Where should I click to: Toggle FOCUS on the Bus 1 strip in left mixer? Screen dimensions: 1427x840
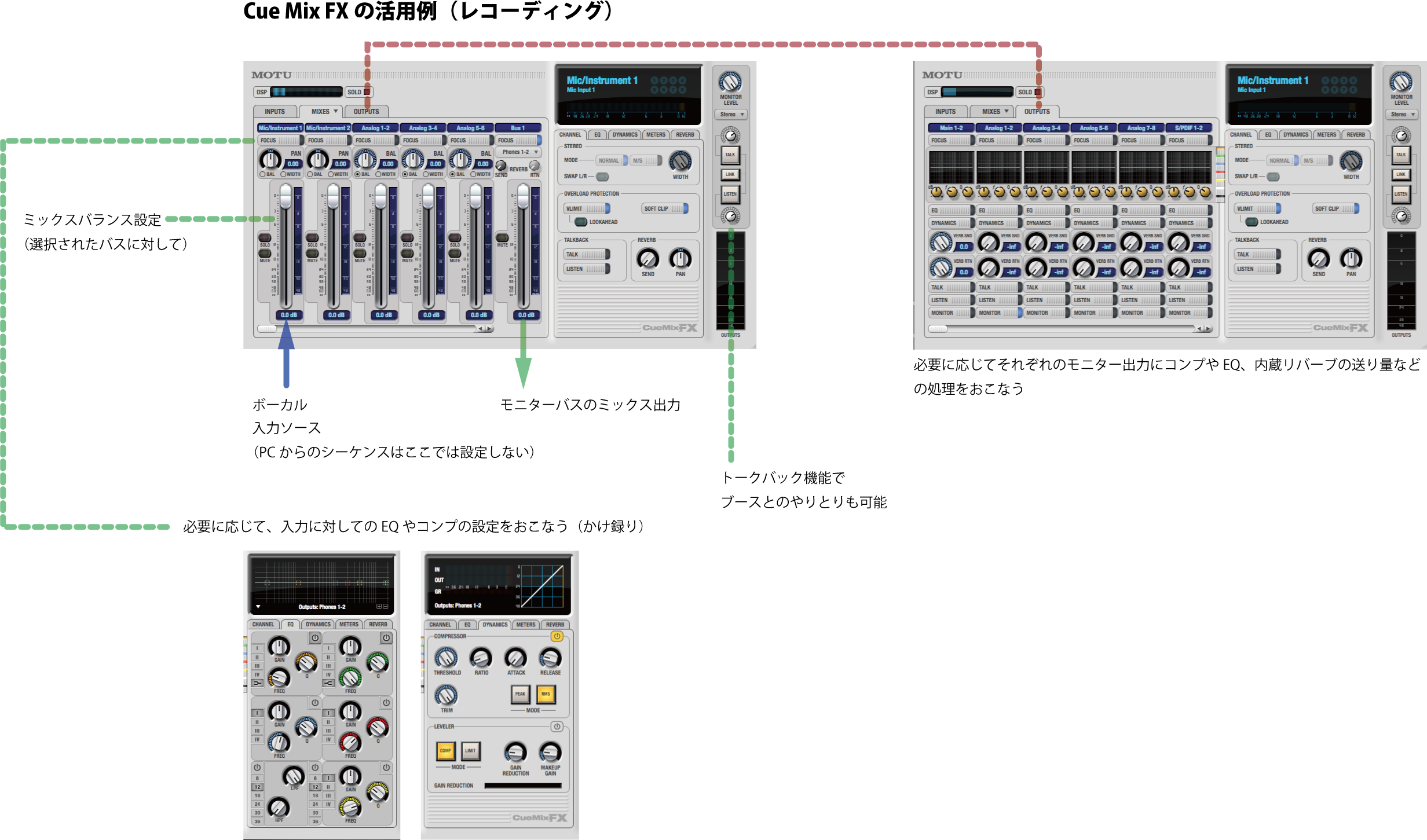[x=519, y=140]
